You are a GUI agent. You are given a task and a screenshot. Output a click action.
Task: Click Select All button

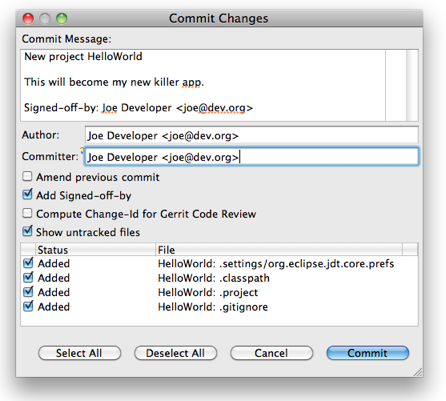[x=79, y=353]
